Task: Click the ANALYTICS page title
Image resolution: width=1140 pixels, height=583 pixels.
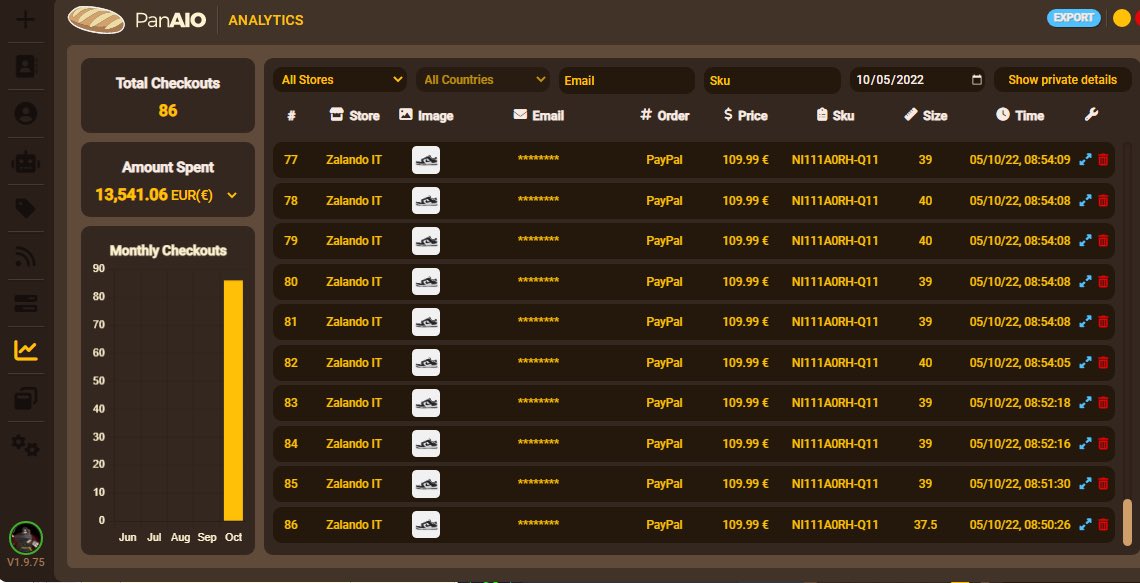Action: pos(266,20)
